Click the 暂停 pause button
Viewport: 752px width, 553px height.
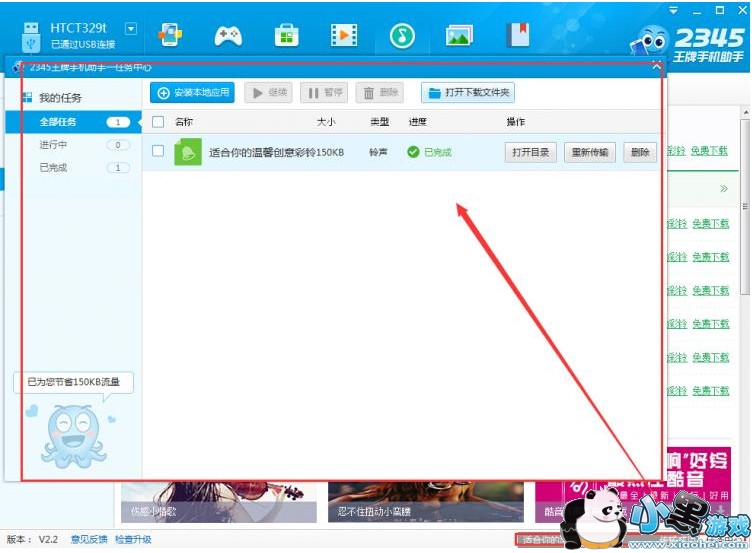(324, 92)
